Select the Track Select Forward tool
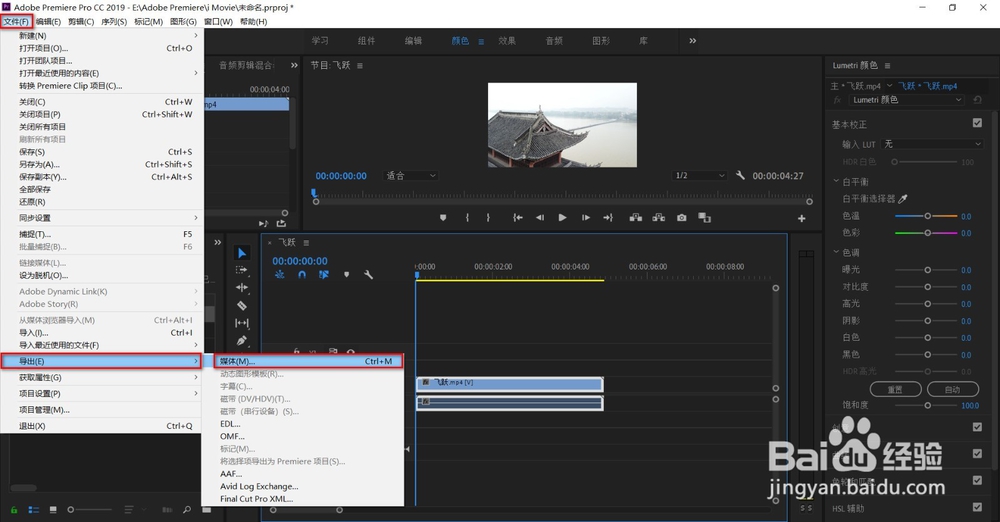The width and height of the screenshot is (1000, 522). pos(242,270)
